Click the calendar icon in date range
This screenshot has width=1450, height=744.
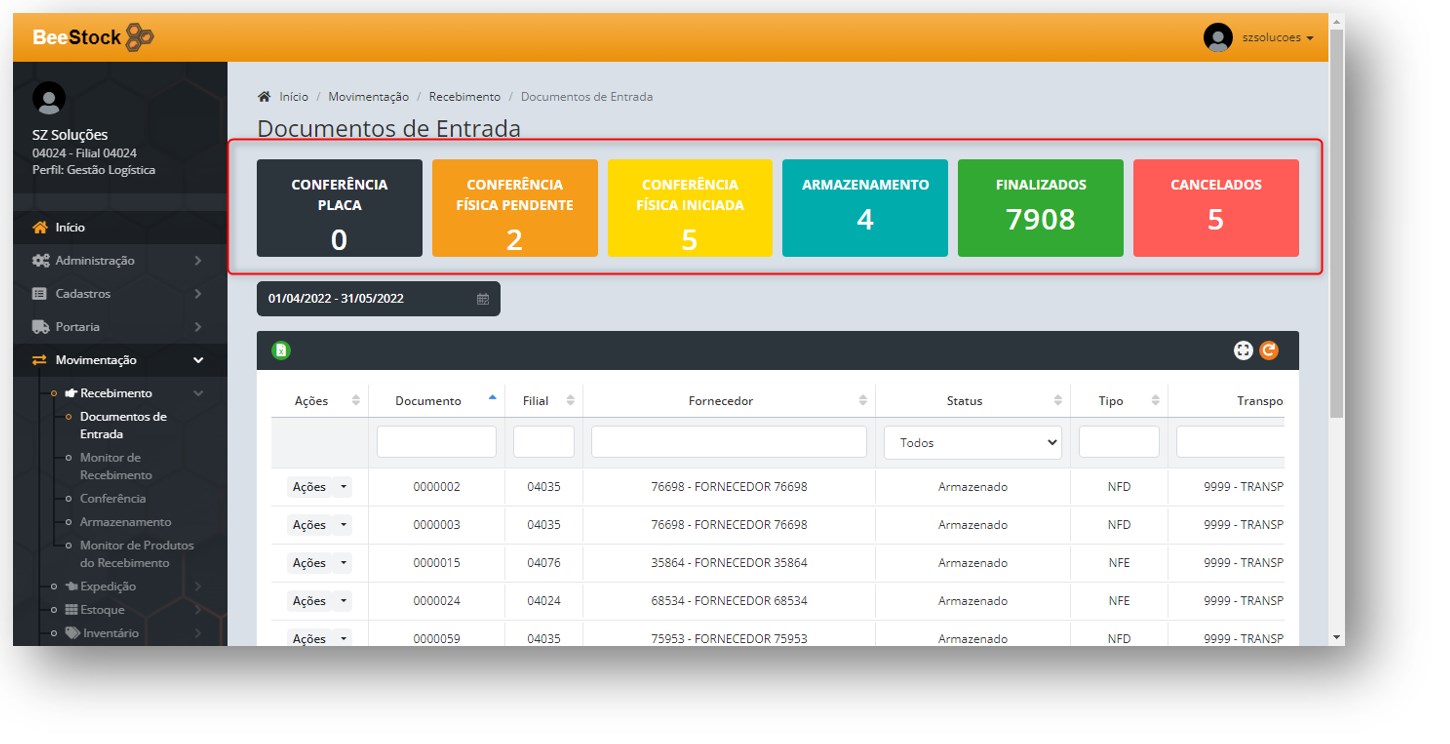click(483, 299)
